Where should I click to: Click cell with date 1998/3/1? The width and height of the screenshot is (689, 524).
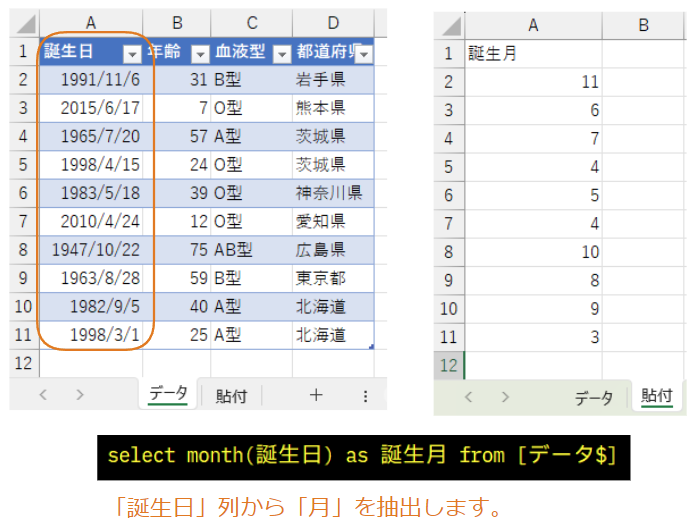click(91, 335)
